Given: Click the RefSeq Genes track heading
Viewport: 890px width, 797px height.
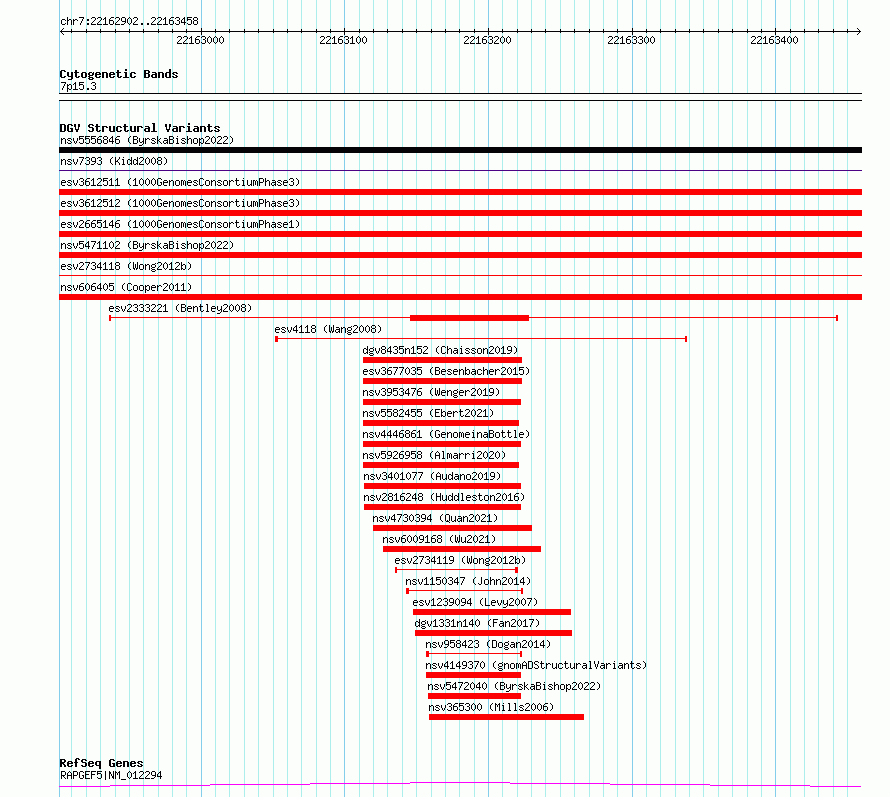Looking at the screenshot, I should pos(102,763).
